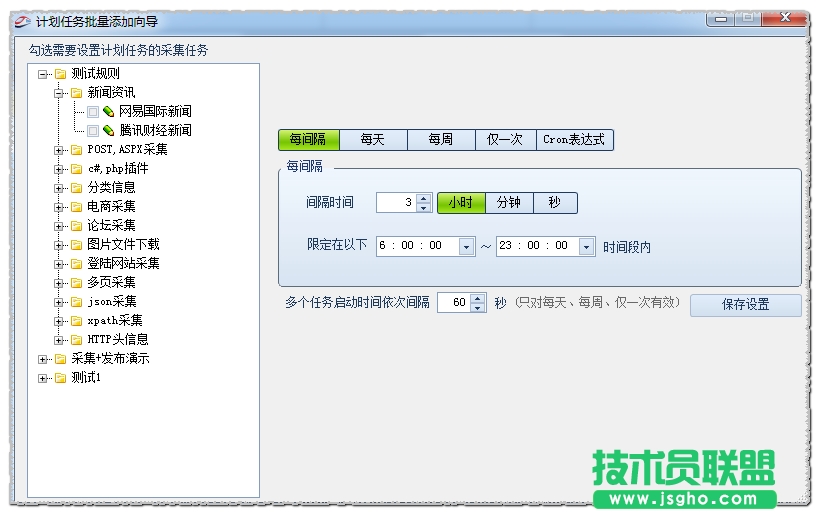Viewport: 820px width, 515px height.
Task: Decrease the 间隔时间 value with down arrow
Action: point(424,208)
